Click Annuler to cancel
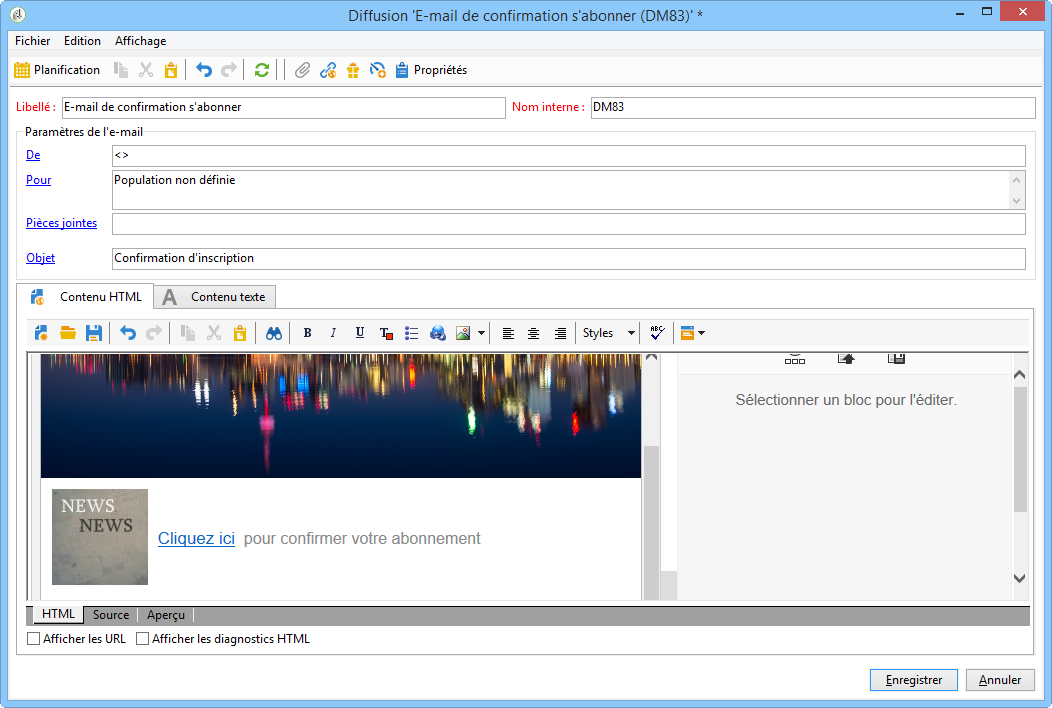 click(x=1000, y=680)
